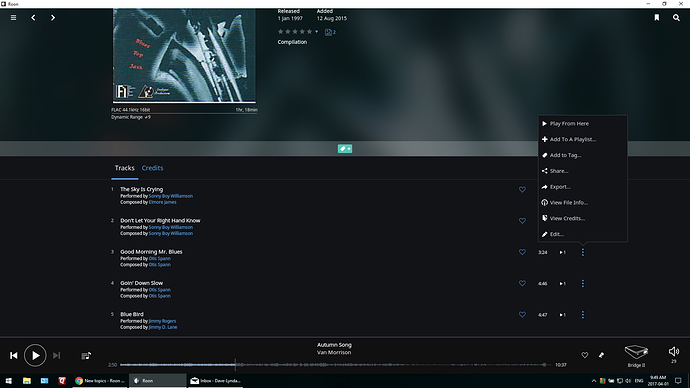This screenshot has width=690, height=388.
Task: Set rating on the star bar
Action: (x=295, y=32)
